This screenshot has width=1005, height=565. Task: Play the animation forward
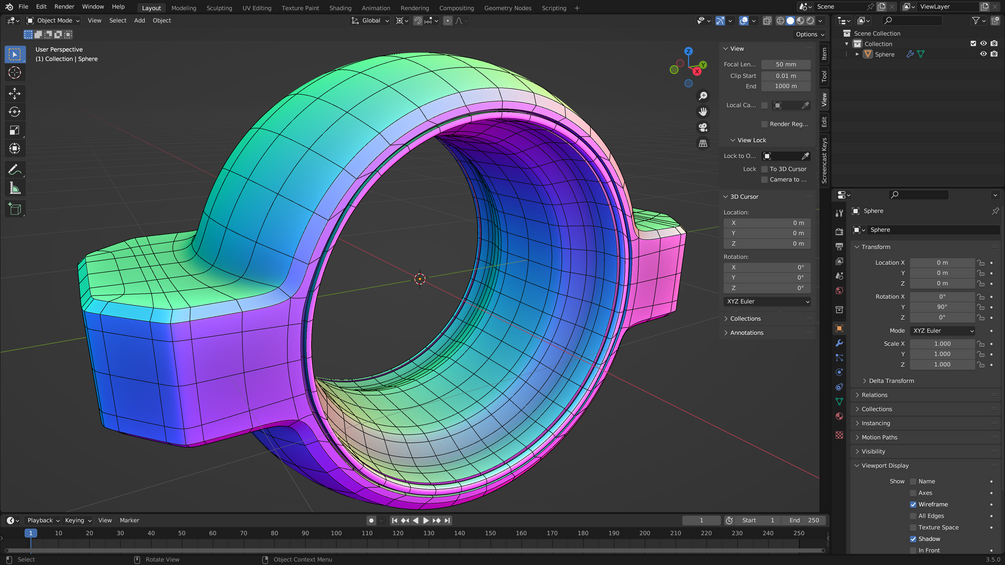click(426, 520)
